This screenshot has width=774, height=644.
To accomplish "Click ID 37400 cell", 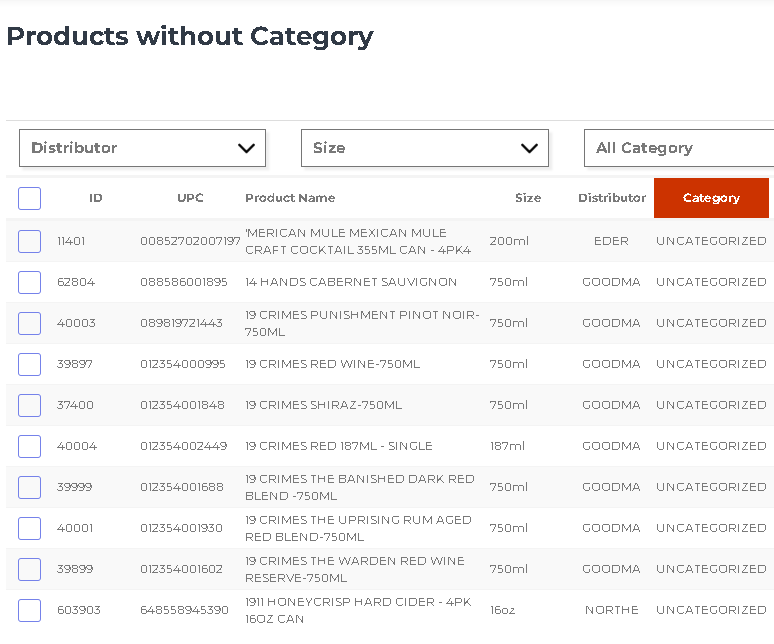I will (75, 405).
